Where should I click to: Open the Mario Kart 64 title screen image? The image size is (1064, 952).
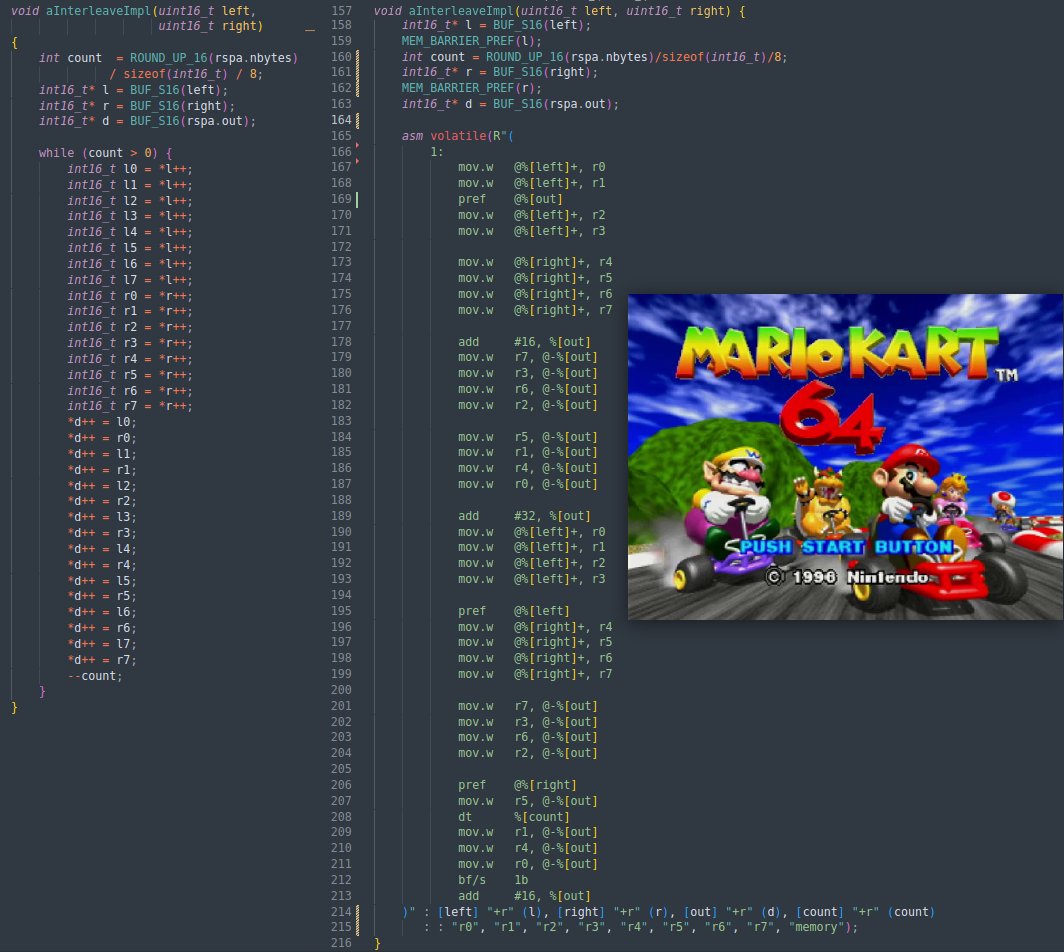point(846,457)
